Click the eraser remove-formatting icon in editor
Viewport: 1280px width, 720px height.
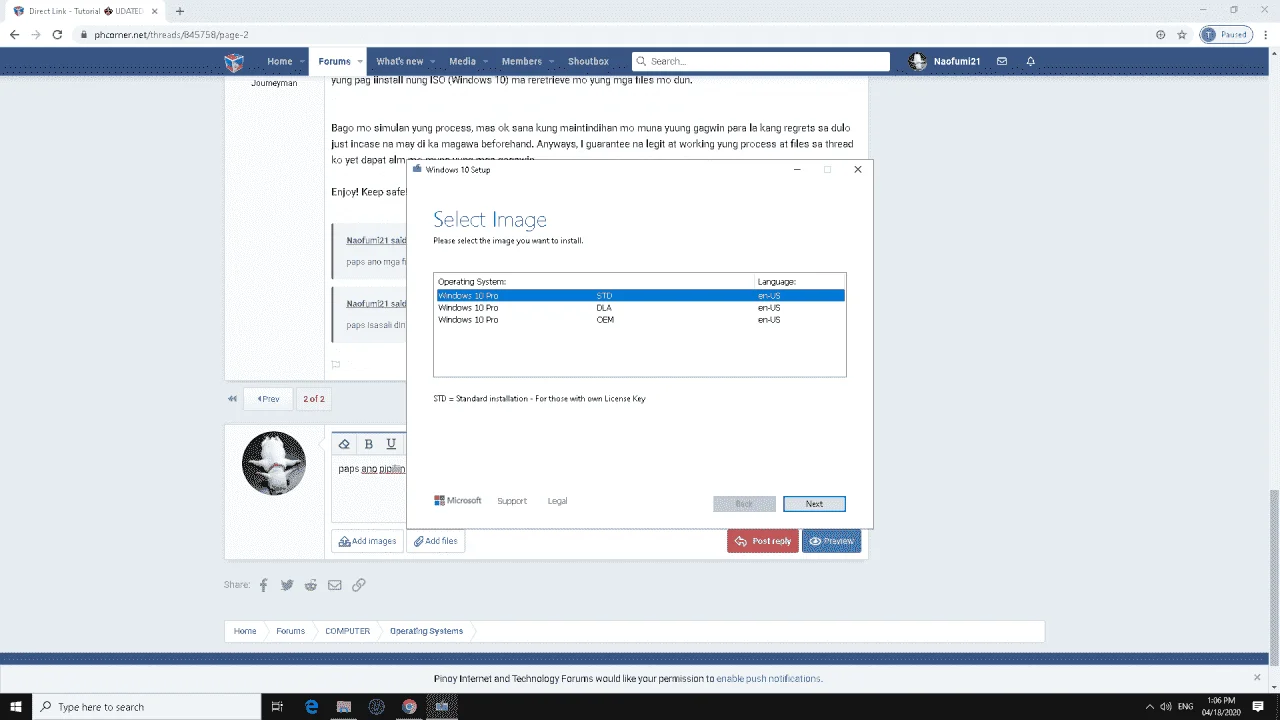[344, 444]
